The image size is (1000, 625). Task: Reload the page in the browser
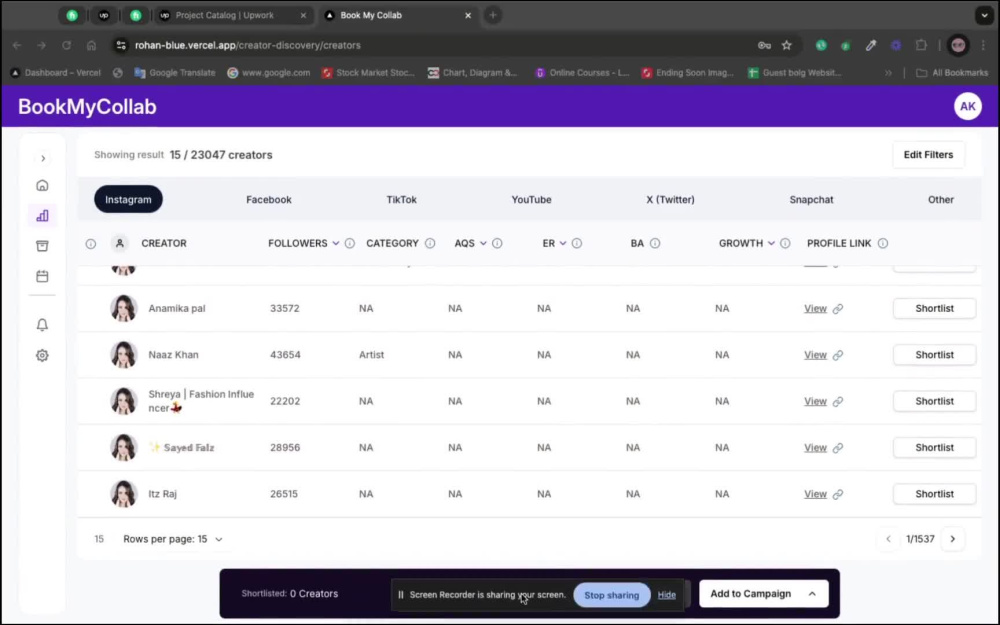tap(66, 45)
